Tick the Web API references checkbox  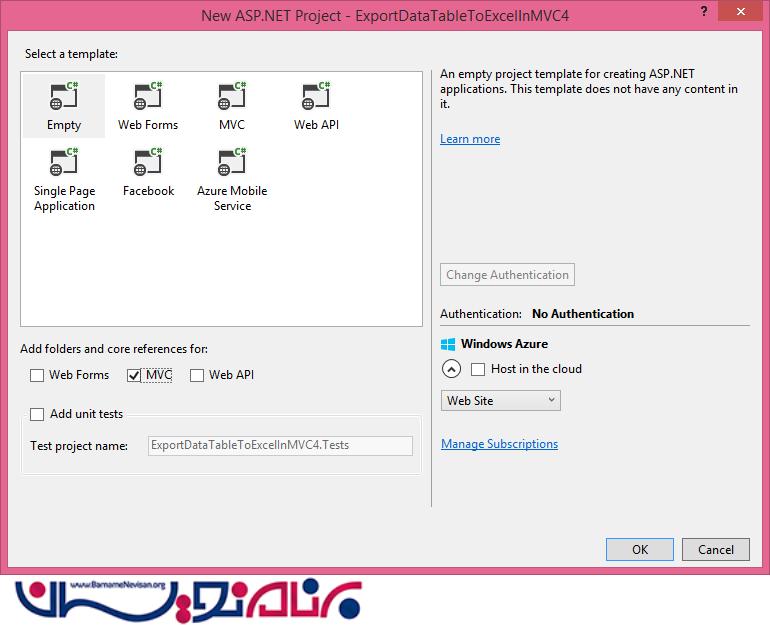click(197, 376)
